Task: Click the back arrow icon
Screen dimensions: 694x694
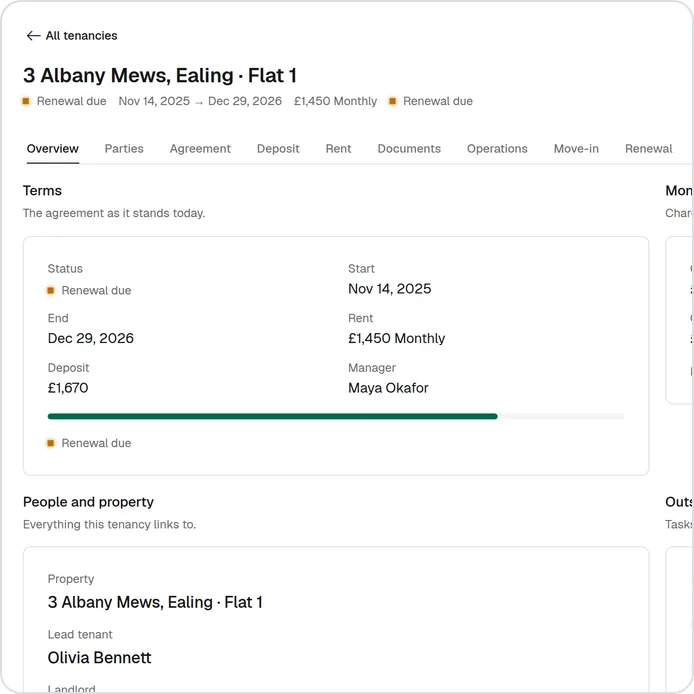Action: [34, 35]
